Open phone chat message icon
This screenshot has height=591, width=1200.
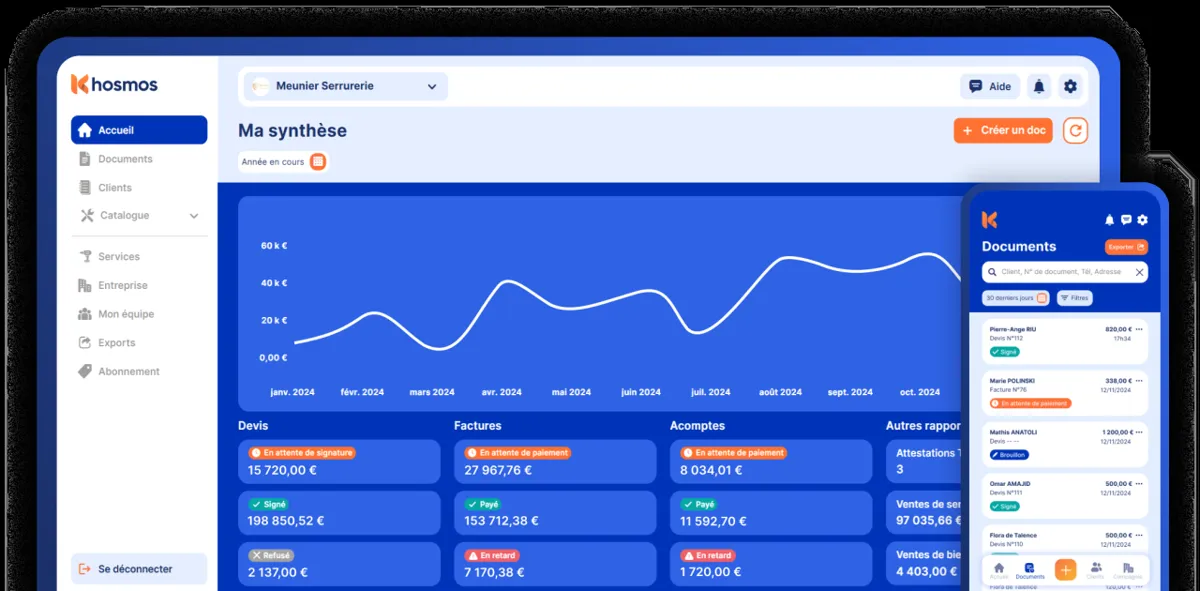[1126, 220]
